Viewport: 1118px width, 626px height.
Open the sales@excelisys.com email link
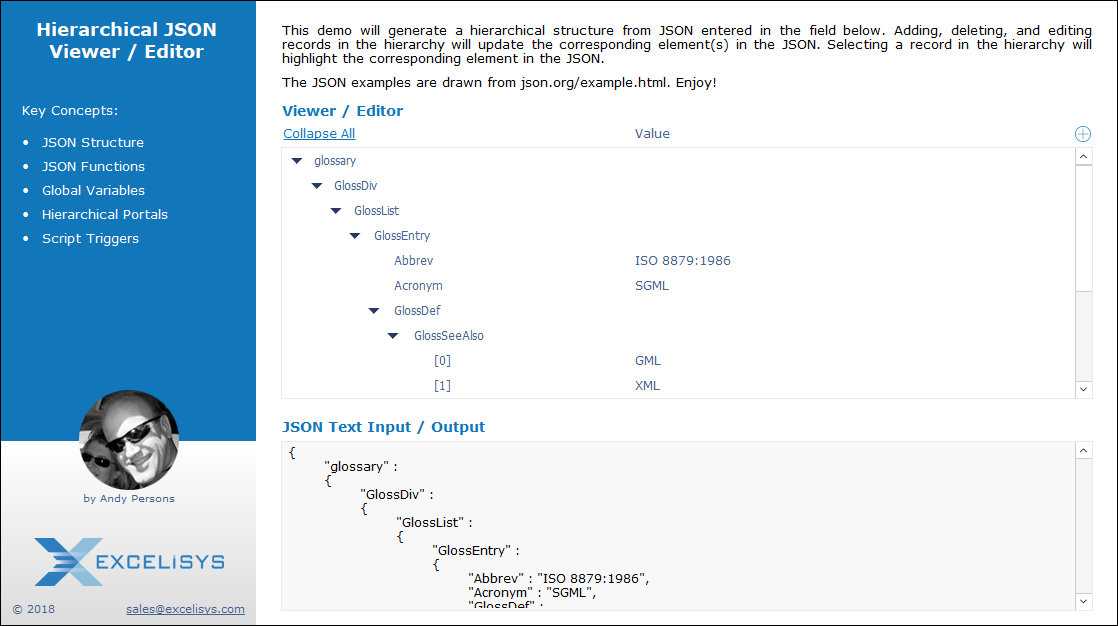tap(185, 609)
